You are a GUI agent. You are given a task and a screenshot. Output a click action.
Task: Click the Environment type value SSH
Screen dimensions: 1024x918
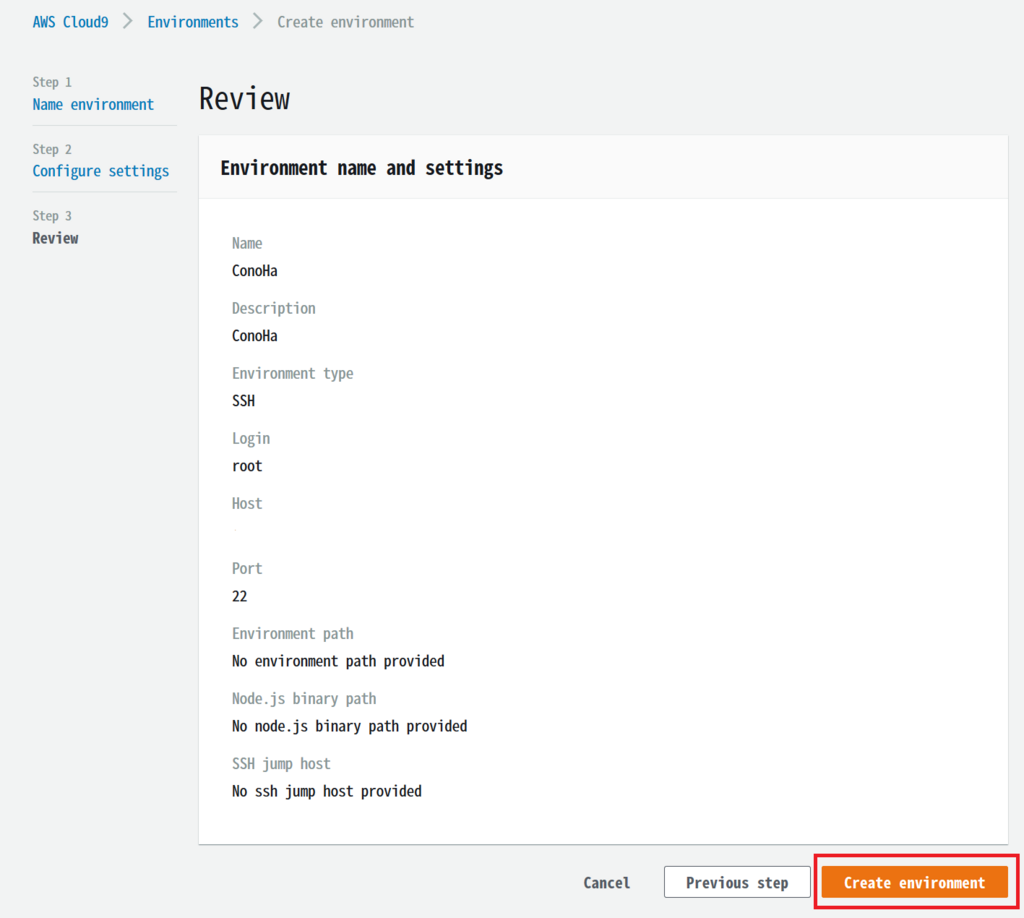pos(244,401)
